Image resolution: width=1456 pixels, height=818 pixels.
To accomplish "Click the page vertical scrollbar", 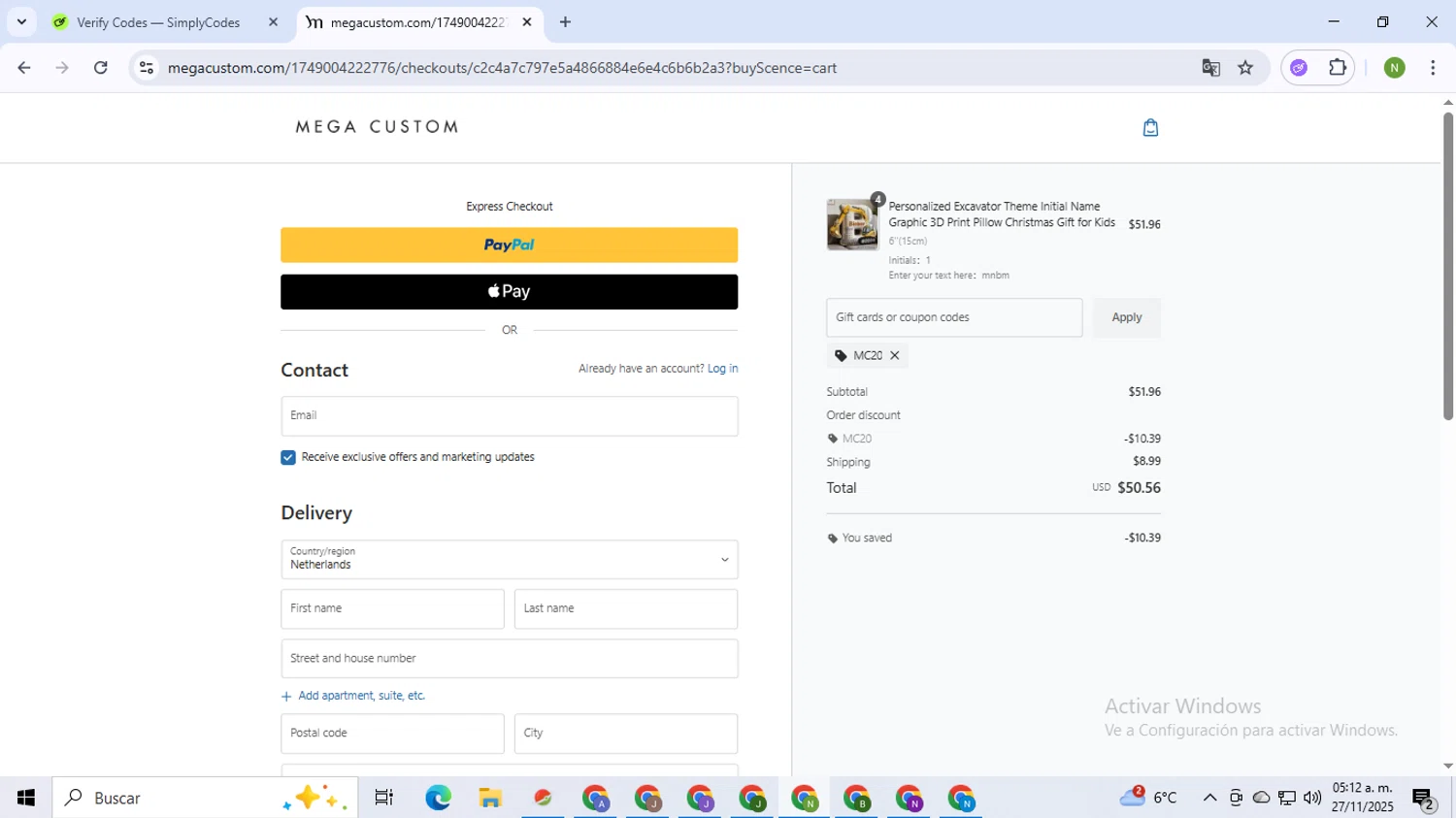I will [x=1447, y=267].
